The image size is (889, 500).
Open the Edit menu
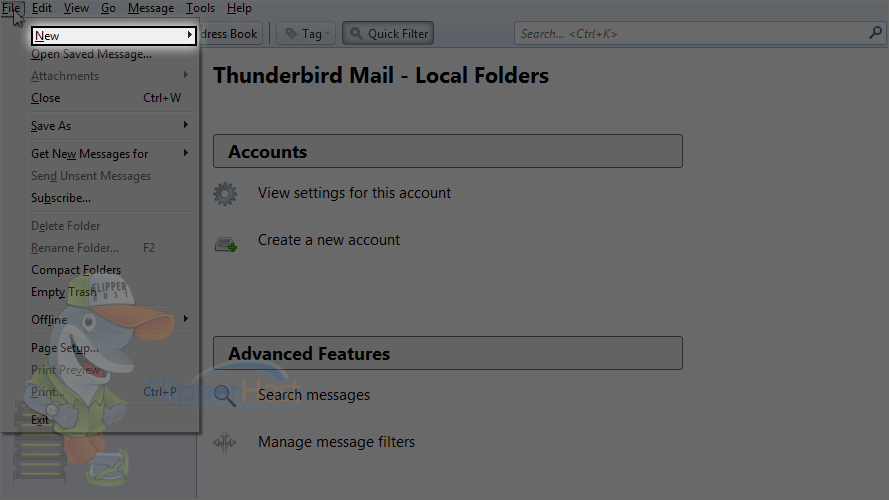pyautogui.click(x=41, y=9)
